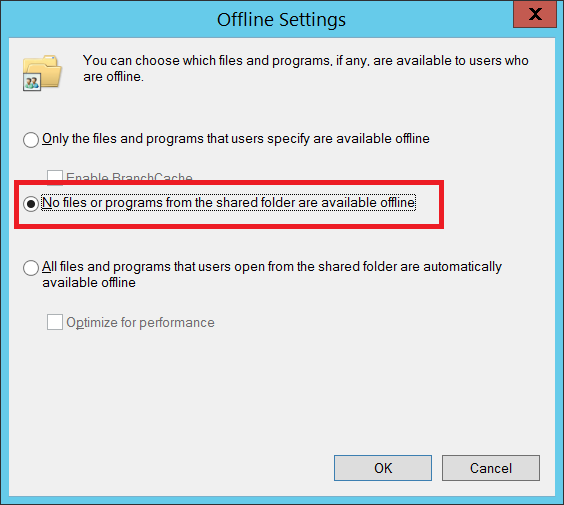The image size is (564, 505).
Task: Click the 'All files and programs that users open' label
Action: 272,267
